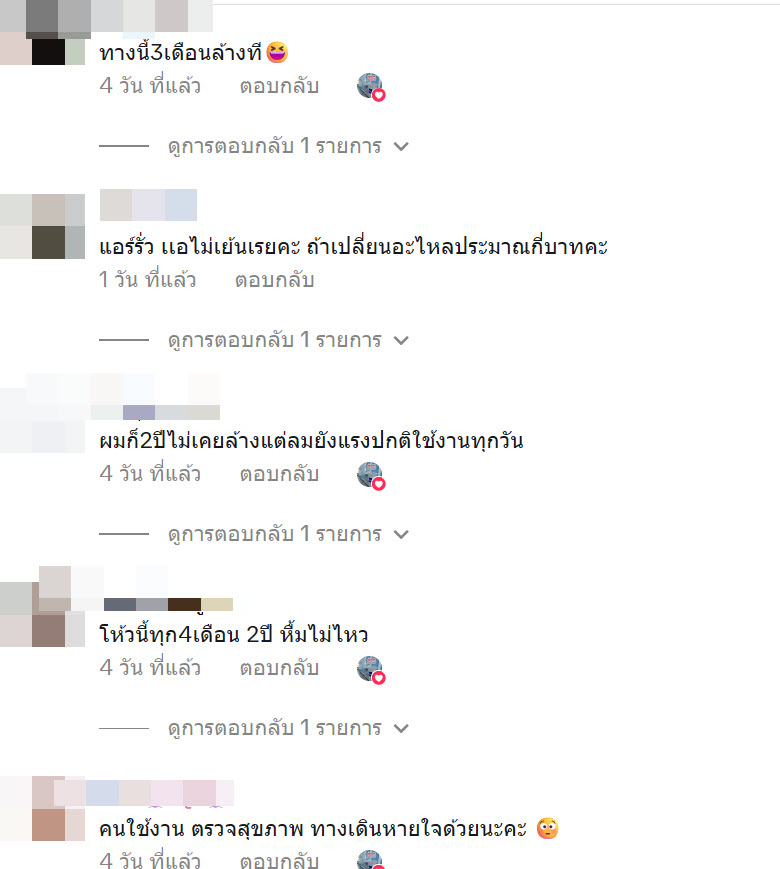Click flushed-face emoji in 'คนใช้งาน ตรวจสุขภาพ' comment
The height and width of the screenshot is (869, 780).
click(548, 829)
